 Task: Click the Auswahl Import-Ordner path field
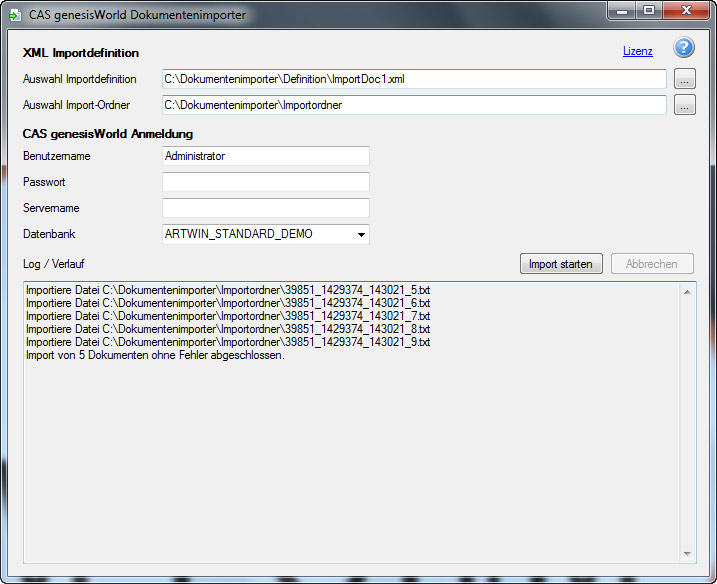(x=414, y=105)
